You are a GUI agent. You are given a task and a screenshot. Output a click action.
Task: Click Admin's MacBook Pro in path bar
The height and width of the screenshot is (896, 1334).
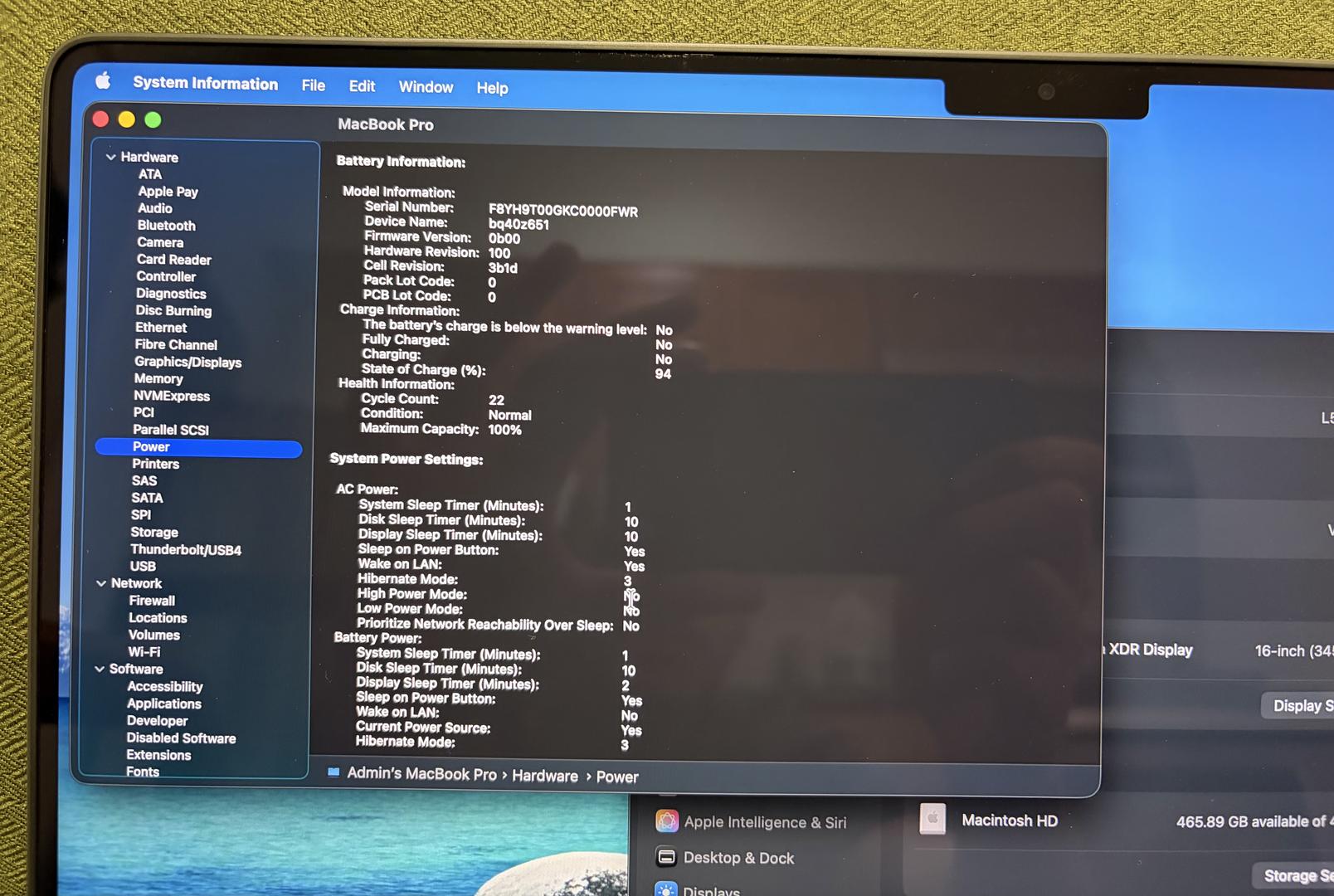(421, 774)
